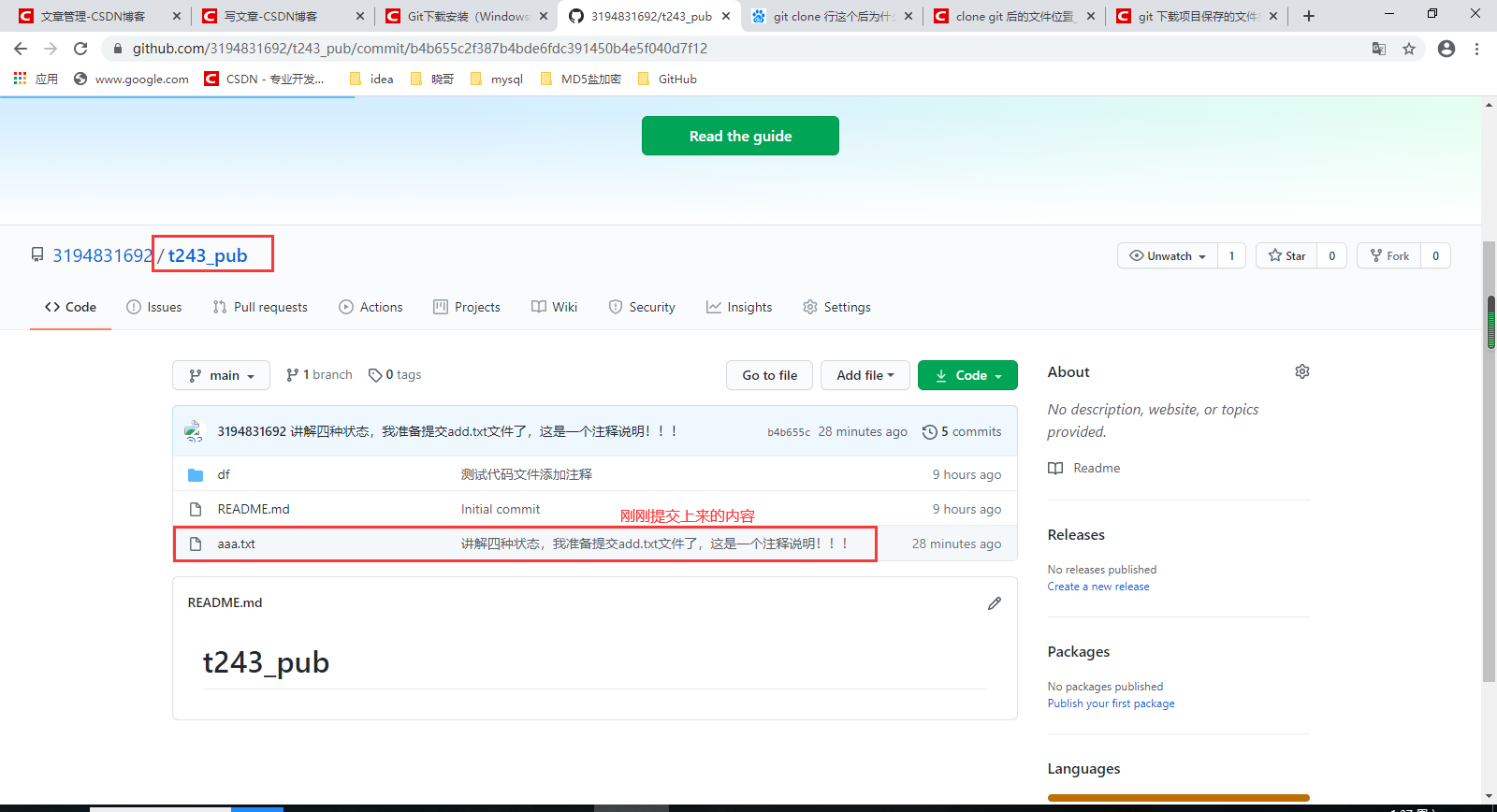
Task: Bookmark this page with the star icon
Action: 1409,49
